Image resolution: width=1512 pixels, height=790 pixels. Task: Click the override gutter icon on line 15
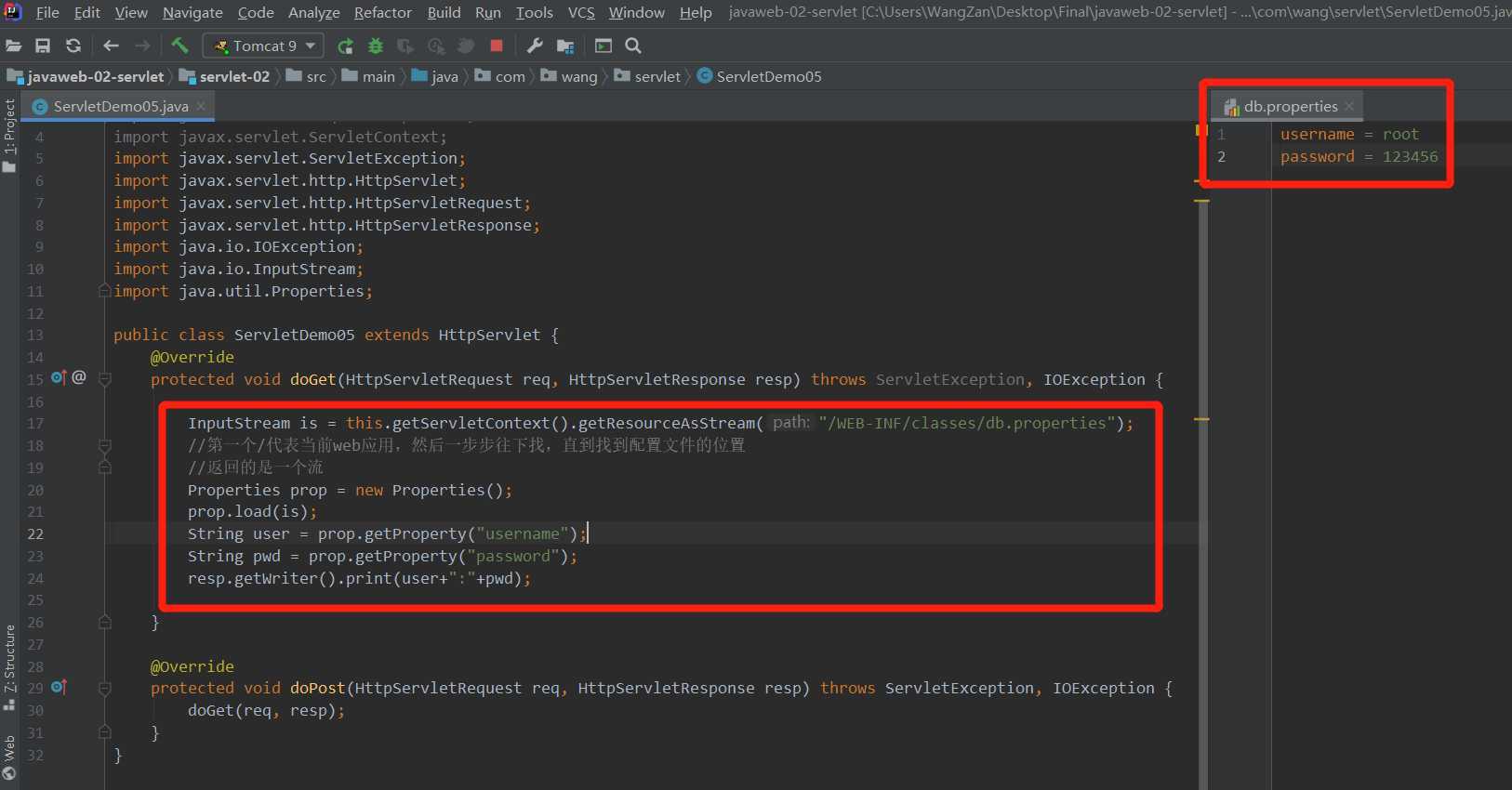pyautogui.click(x=59, y=377)
